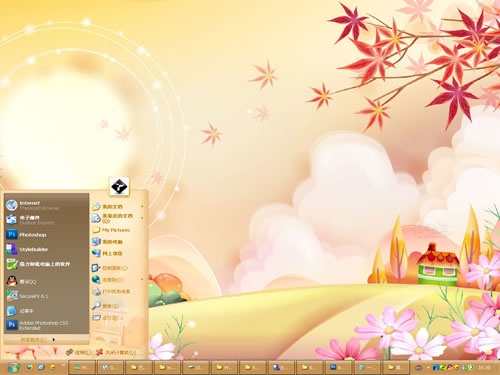Screen dimensions: 500x375
Task: Click the 我的文档 folder icon
Action: coord(96,206)
